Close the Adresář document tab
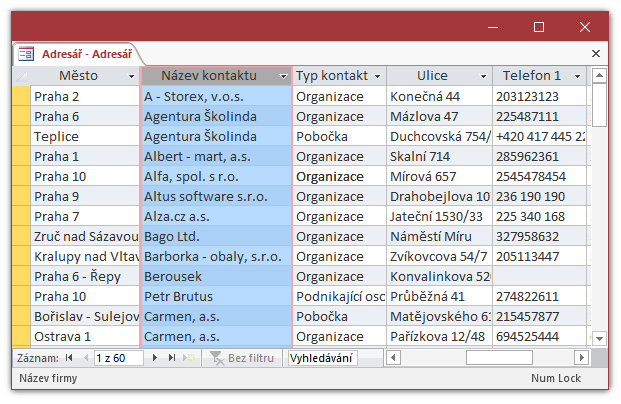Viewport: 621px width, 404px height. pyautogui.click(x=596, y=53)
